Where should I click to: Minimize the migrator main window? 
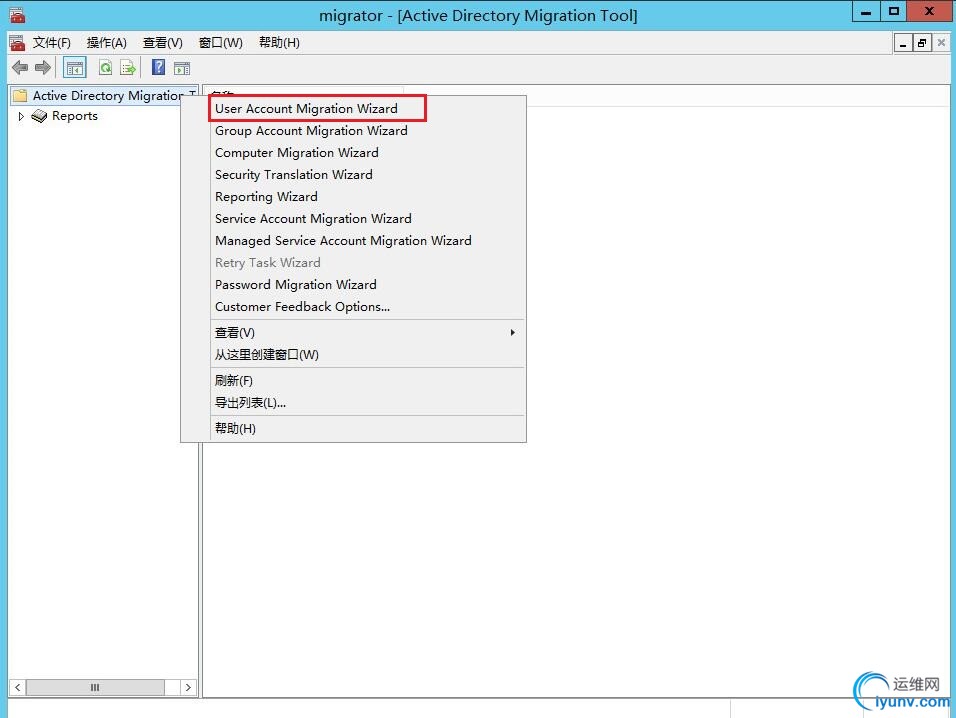point(866,11)
